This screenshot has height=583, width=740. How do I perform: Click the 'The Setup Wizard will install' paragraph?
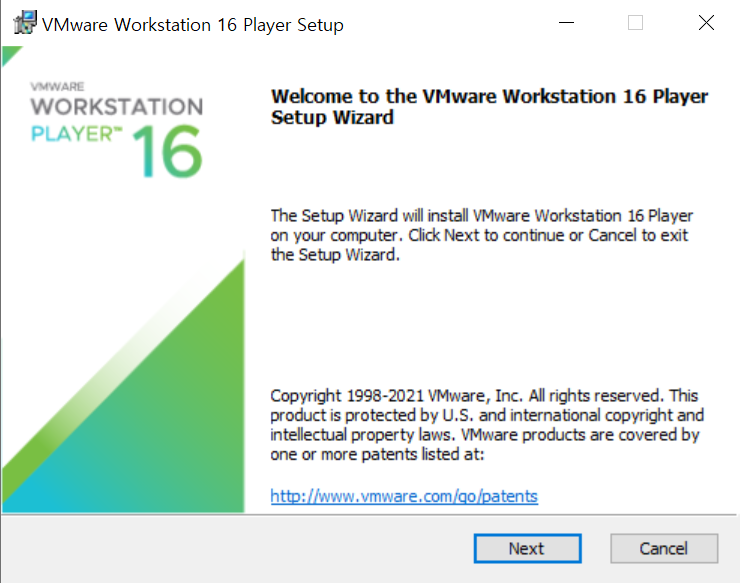[481, 235]
